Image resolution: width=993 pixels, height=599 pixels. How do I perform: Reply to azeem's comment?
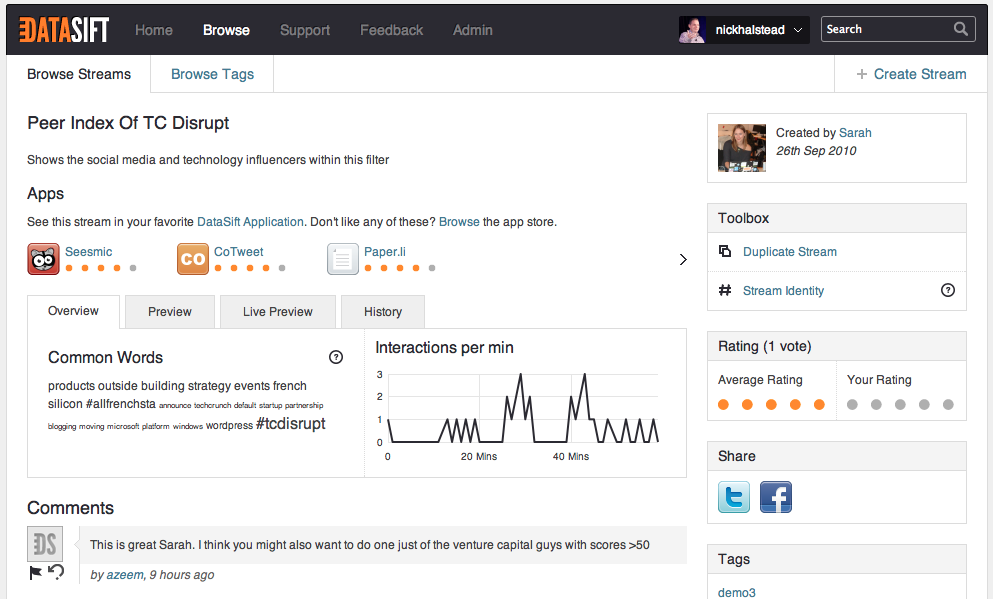pyautogui.click(x=55, y=573)
